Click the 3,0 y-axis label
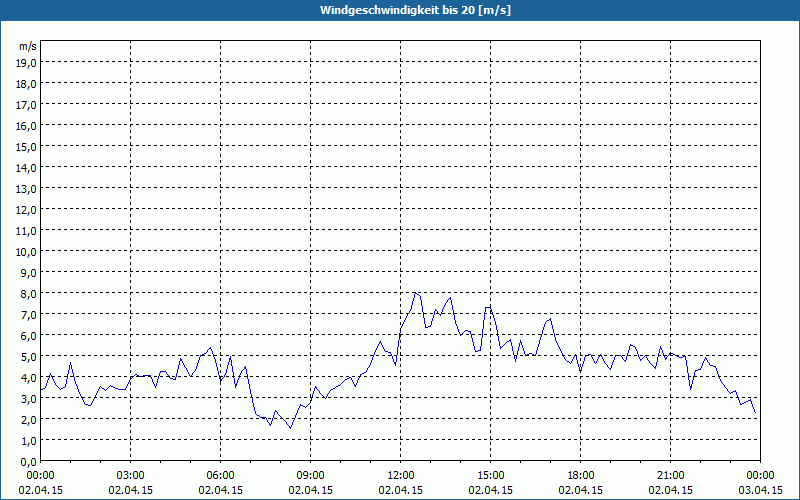The image size is (800, 500). [x=28, y=398]
